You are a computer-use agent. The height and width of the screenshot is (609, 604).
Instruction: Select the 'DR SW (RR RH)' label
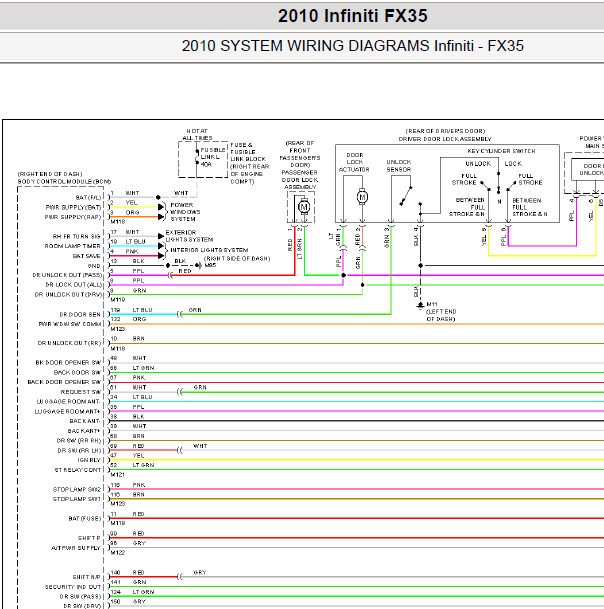click(x=79, y=440)
